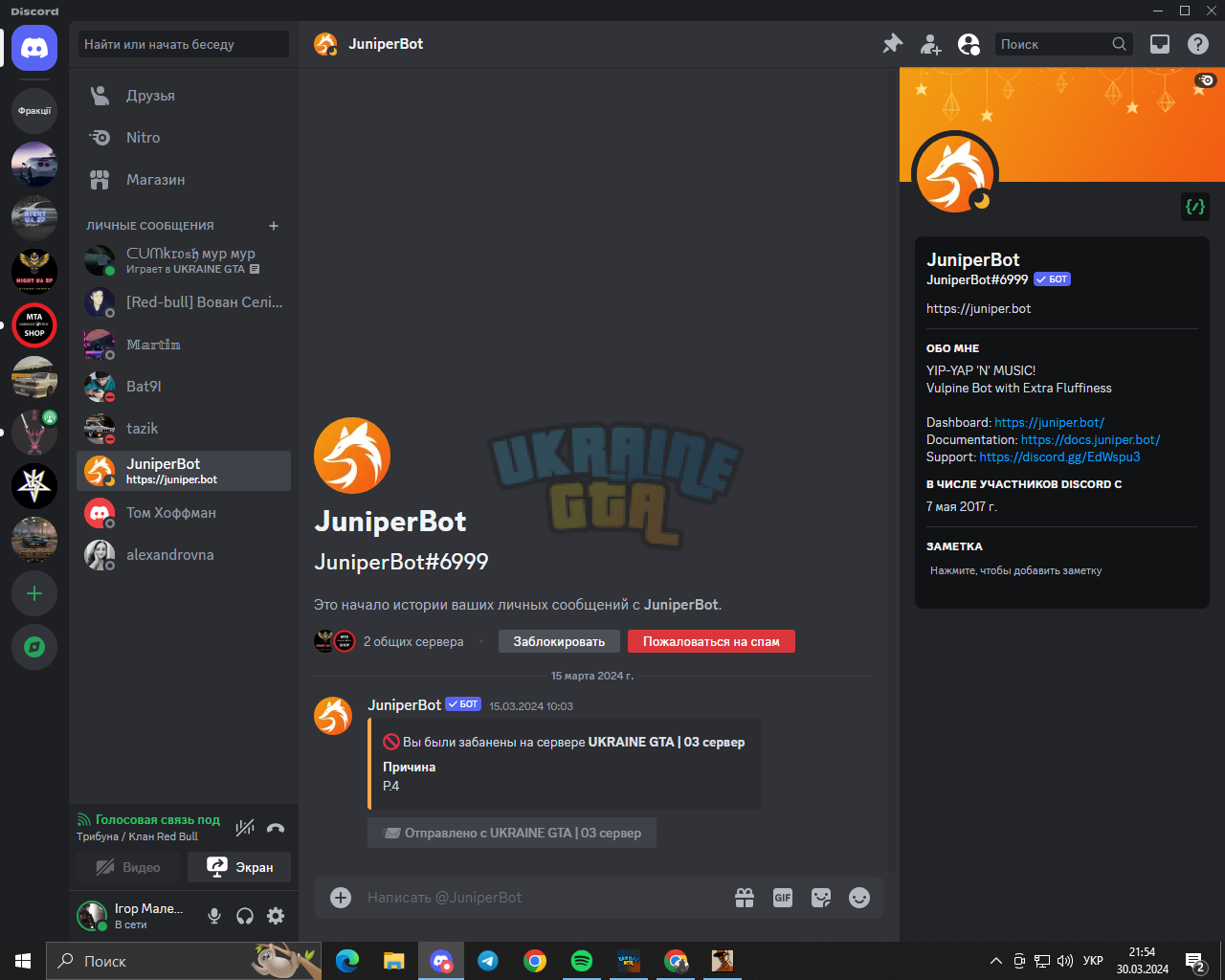The width and height of the screenshot is (1225, 980).
Task: Open the attachment plus menu
Action: 341,898
